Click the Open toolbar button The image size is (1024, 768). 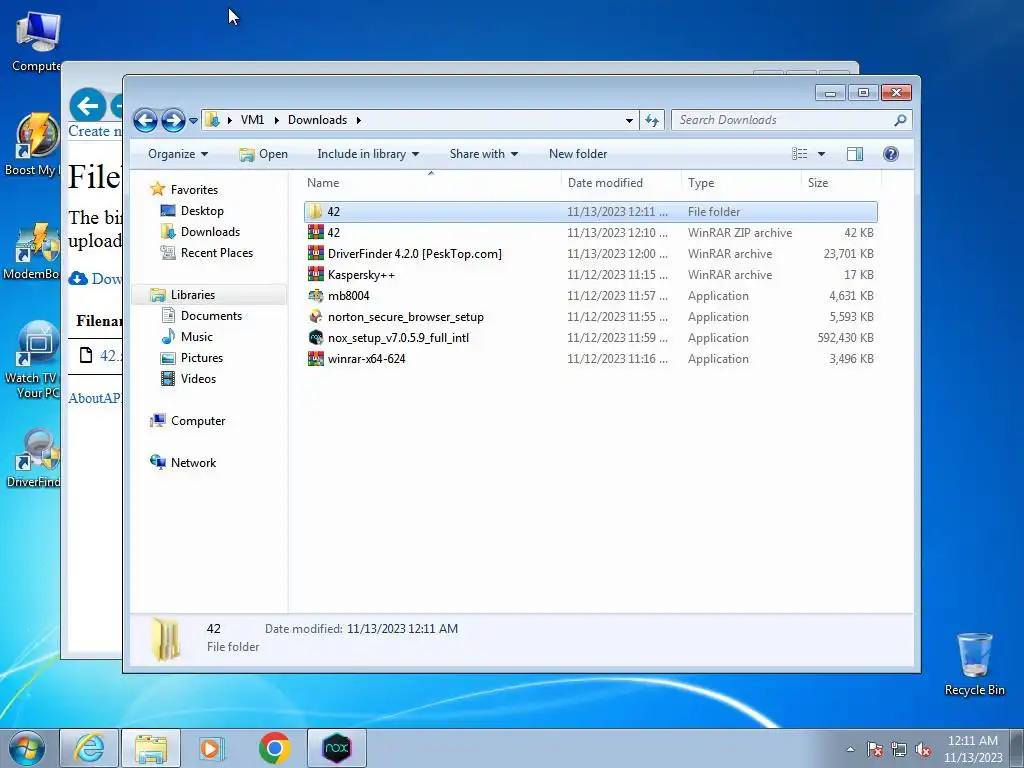click(263, 154)
